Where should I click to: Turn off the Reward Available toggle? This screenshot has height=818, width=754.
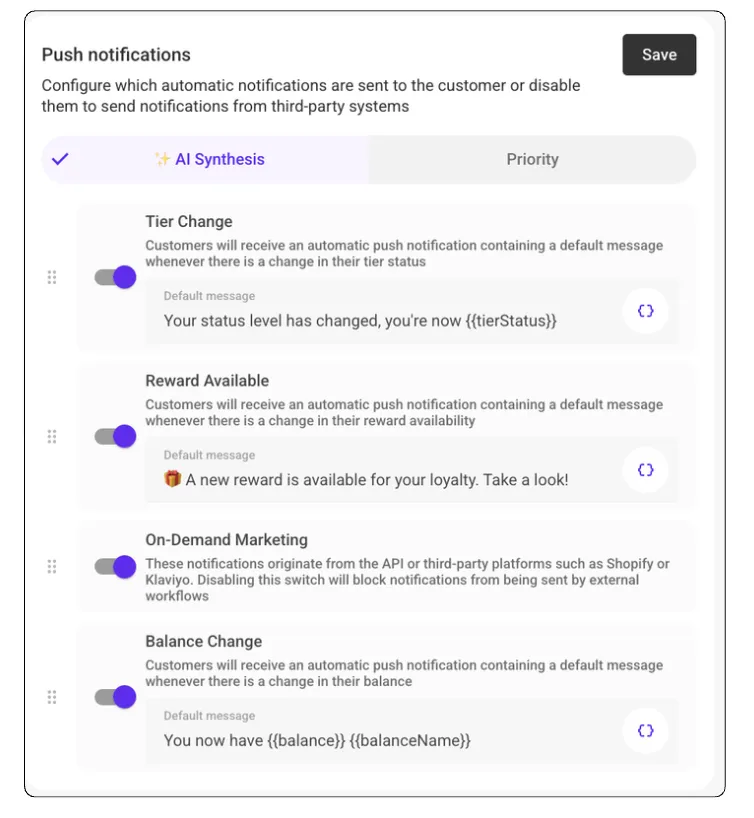point(115,436)
